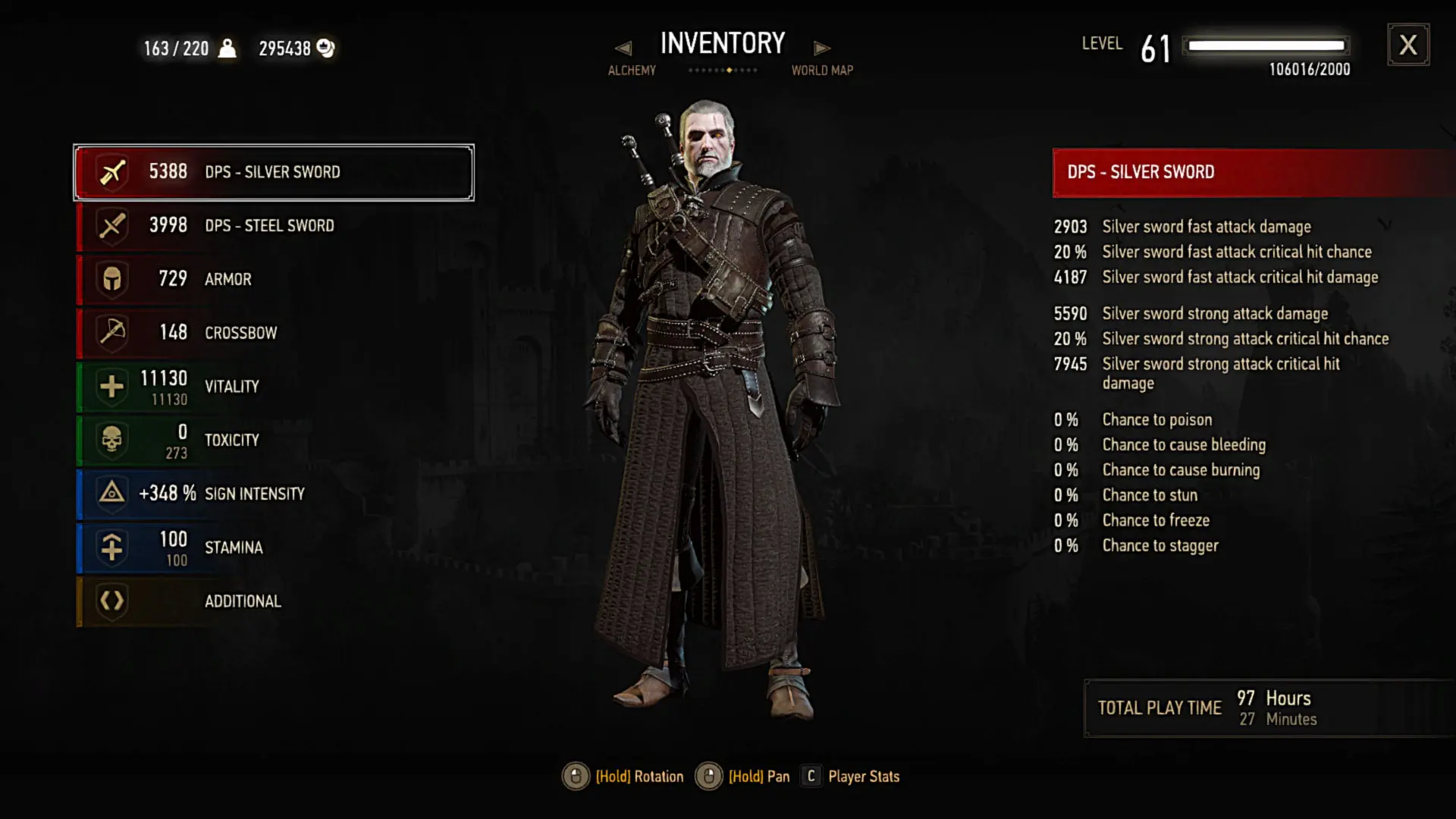Viewport: 1456px width, 819px height.
Task: Select the sign intensity triangle icon
Action: tap(112, 494)
